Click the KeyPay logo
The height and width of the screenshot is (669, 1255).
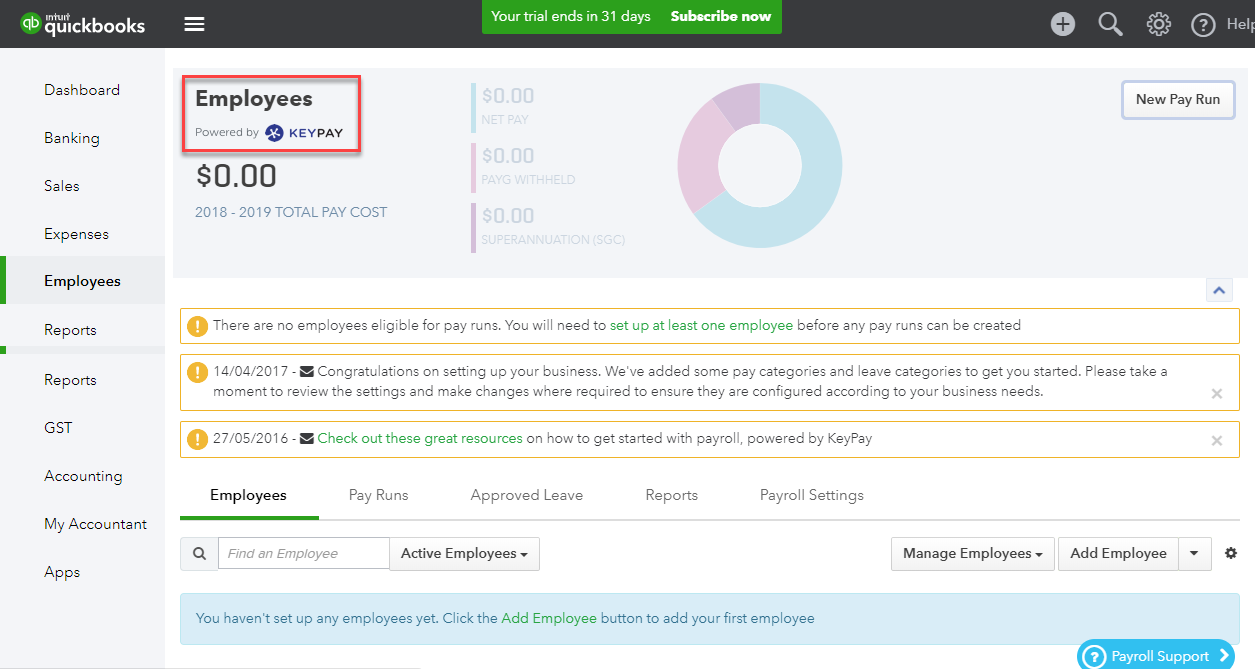point(304,132)
